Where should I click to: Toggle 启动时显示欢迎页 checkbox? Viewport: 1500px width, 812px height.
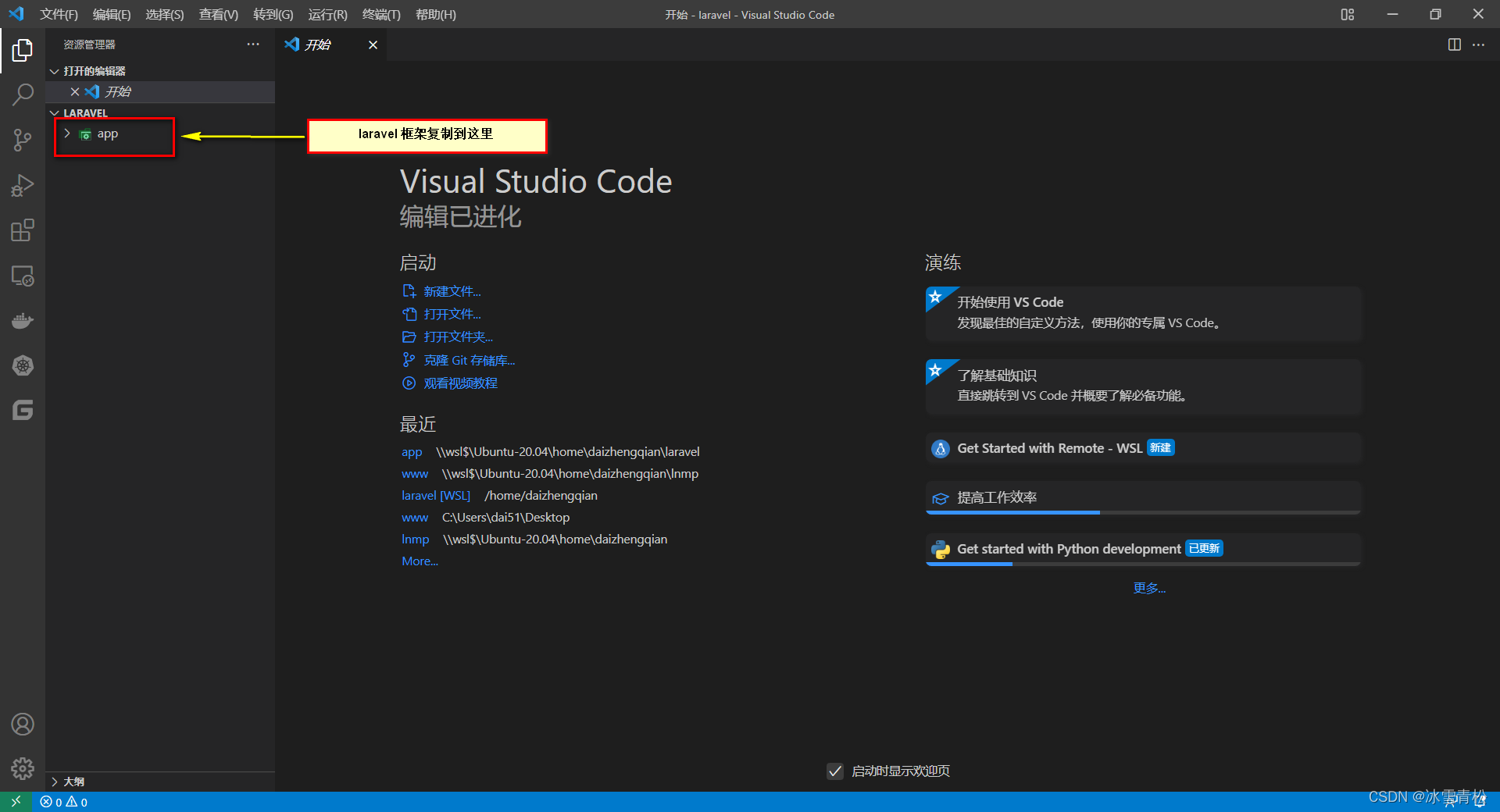[835, 771]
